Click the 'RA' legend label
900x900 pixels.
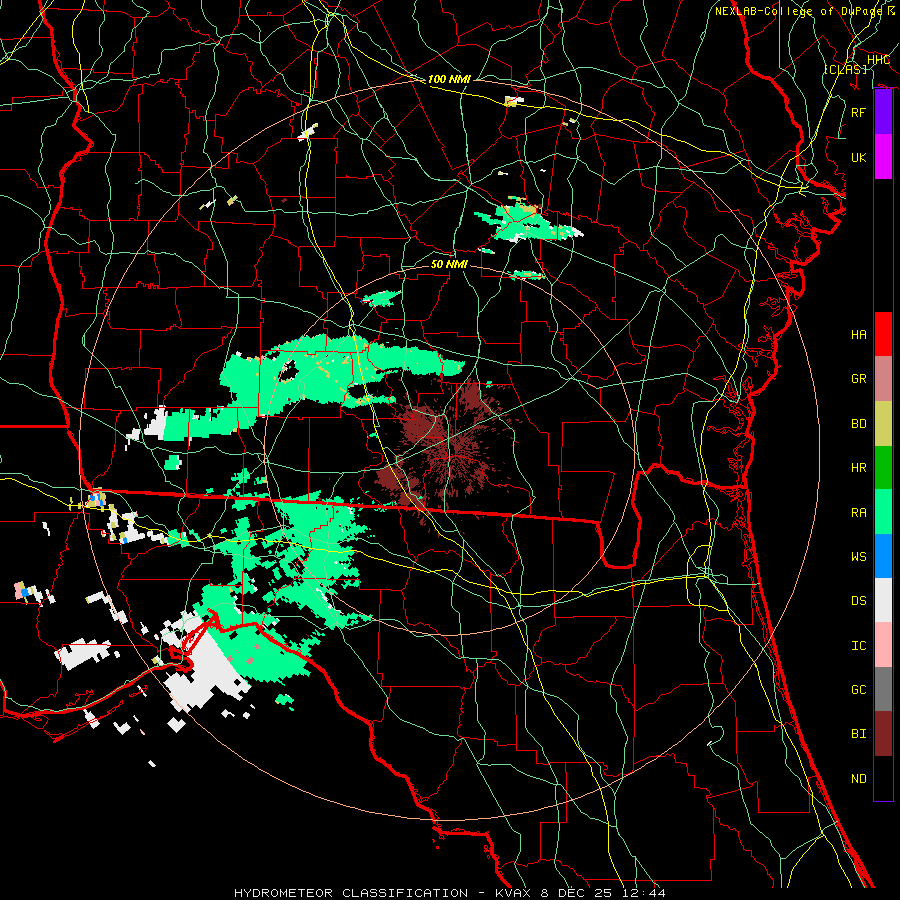point(858,512)
